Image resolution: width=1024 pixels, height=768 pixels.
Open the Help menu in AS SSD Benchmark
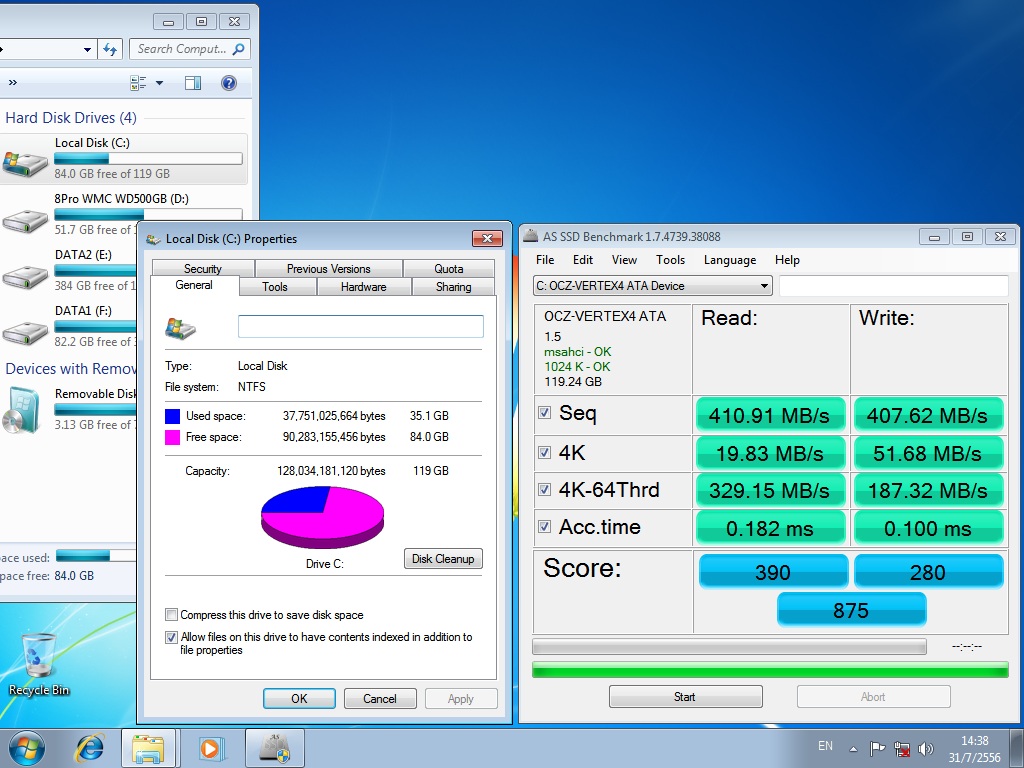tap(787, 260)
